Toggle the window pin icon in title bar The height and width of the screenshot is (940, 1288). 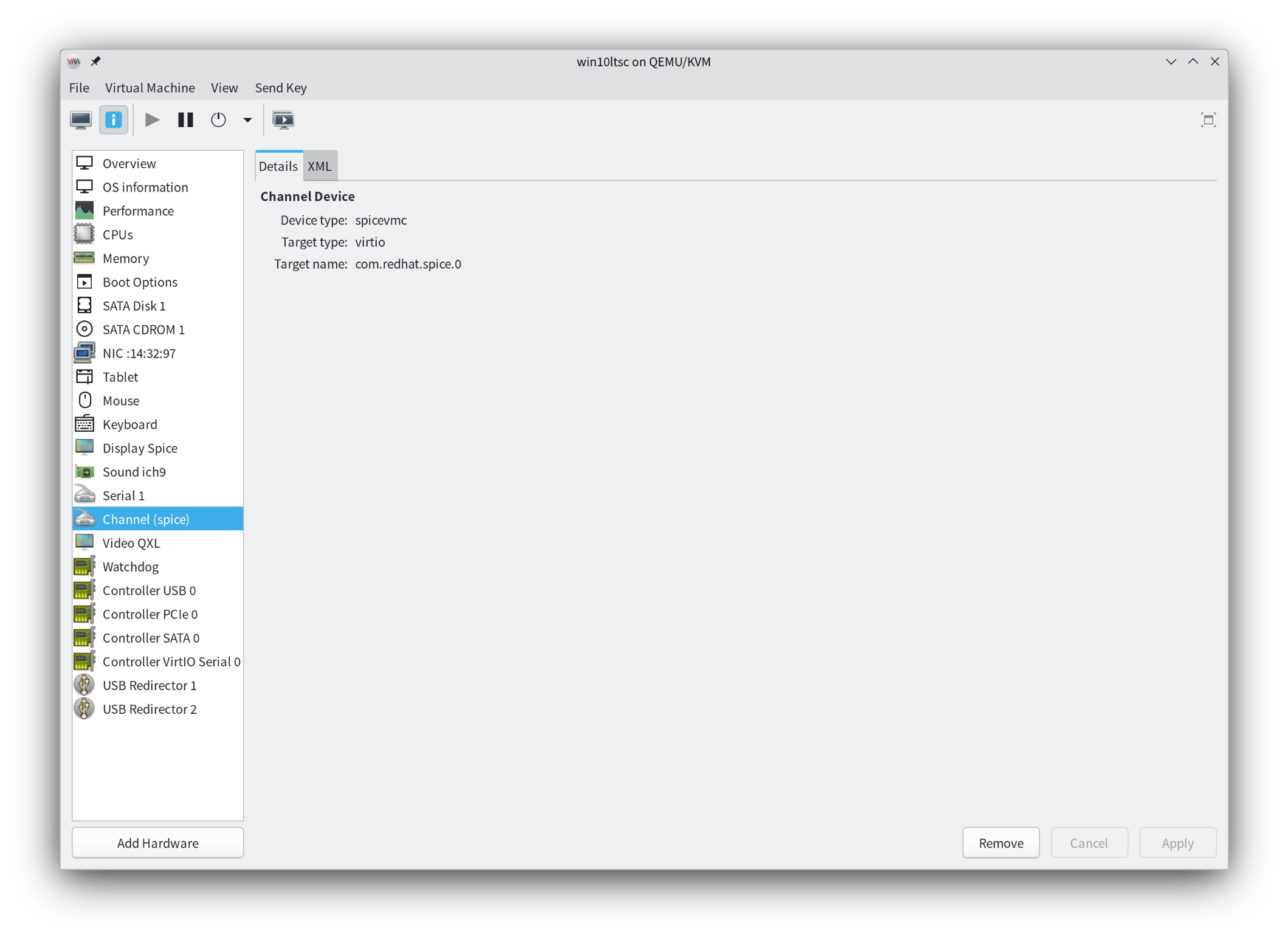click(x=95, y=61)
